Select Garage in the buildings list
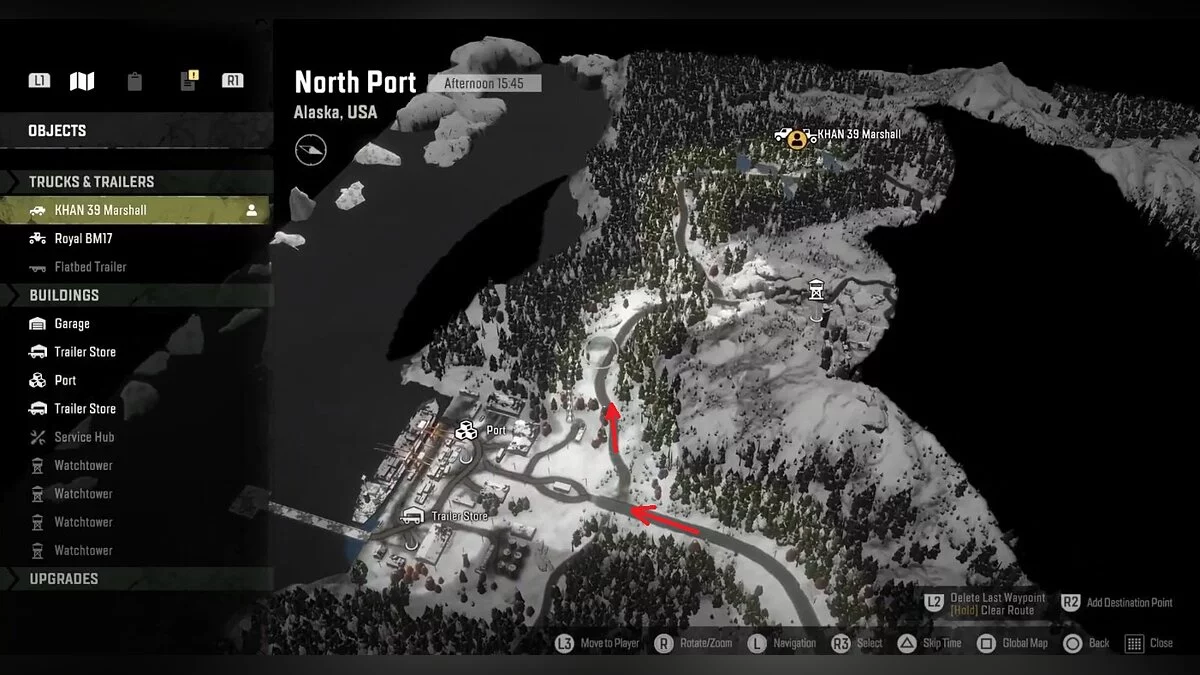The width and height of the screenshot is (1200, 675). pyautogui.click(x=135, y=324)
